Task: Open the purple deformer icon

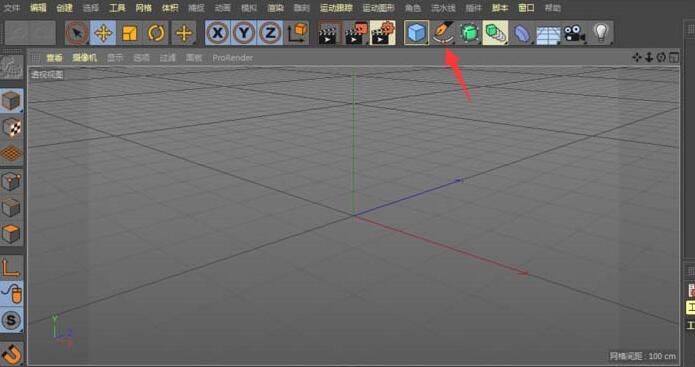Action: point(522,33)
